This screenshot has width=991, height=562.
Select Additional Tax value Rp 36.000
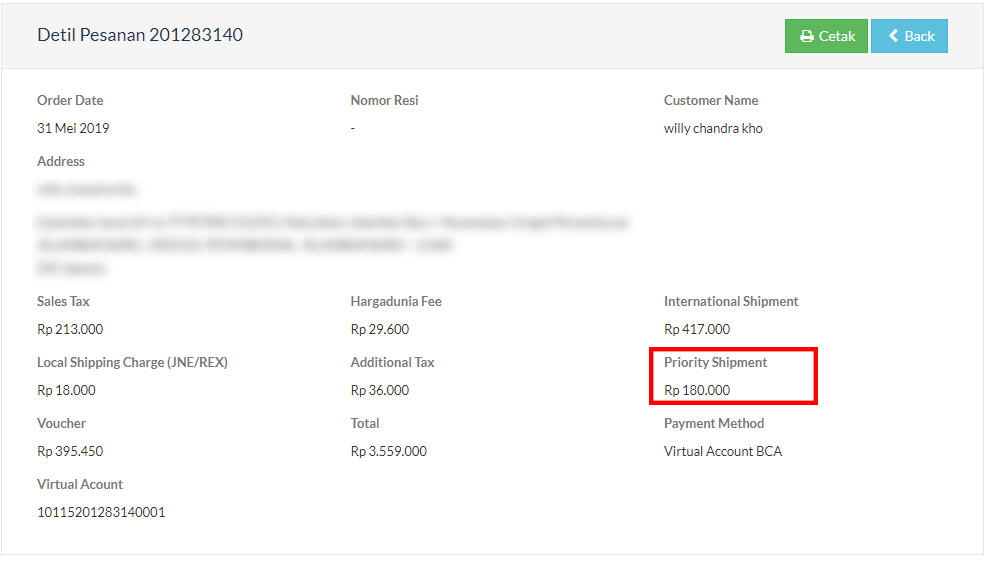point(380,390)
